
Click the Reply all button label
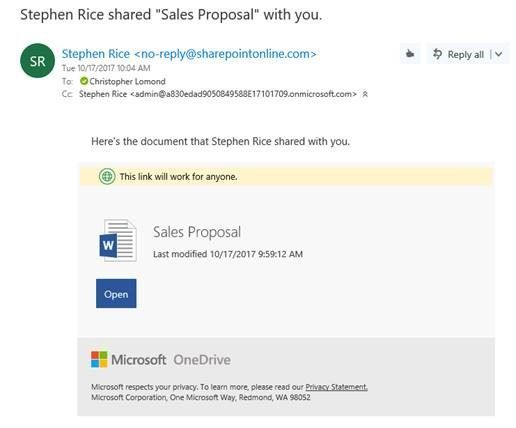pyautogui.click(x=466, y=54)
